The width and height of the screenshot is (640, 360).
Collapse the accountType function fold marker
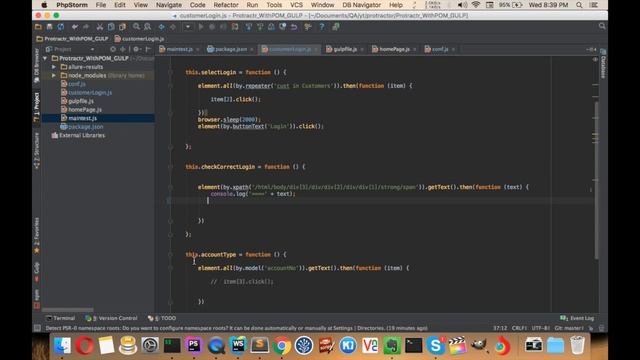171,255
